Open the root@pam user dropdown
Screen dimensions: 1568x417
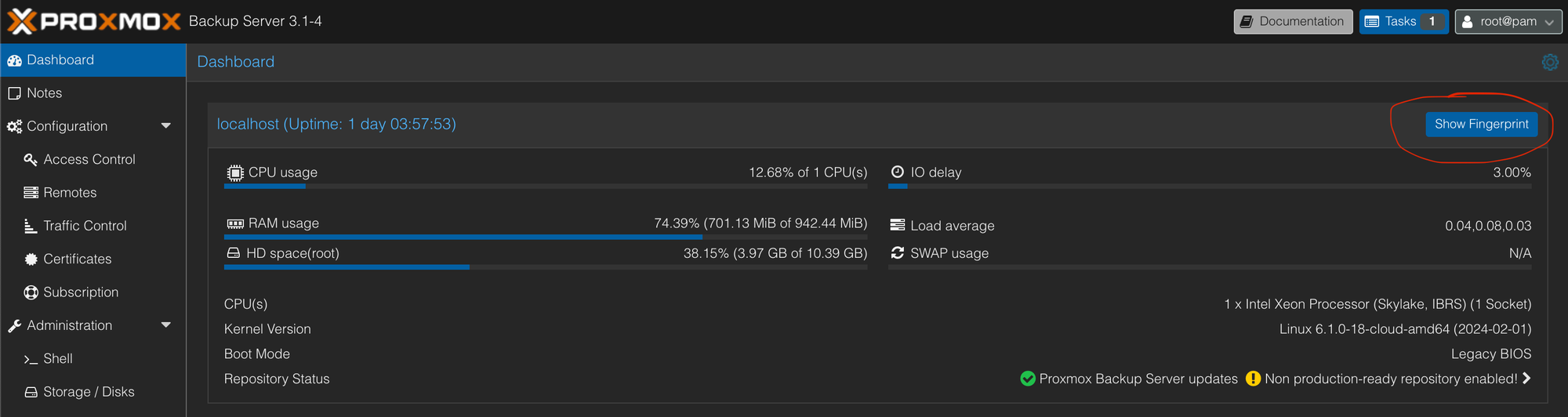pos(1508,21)
